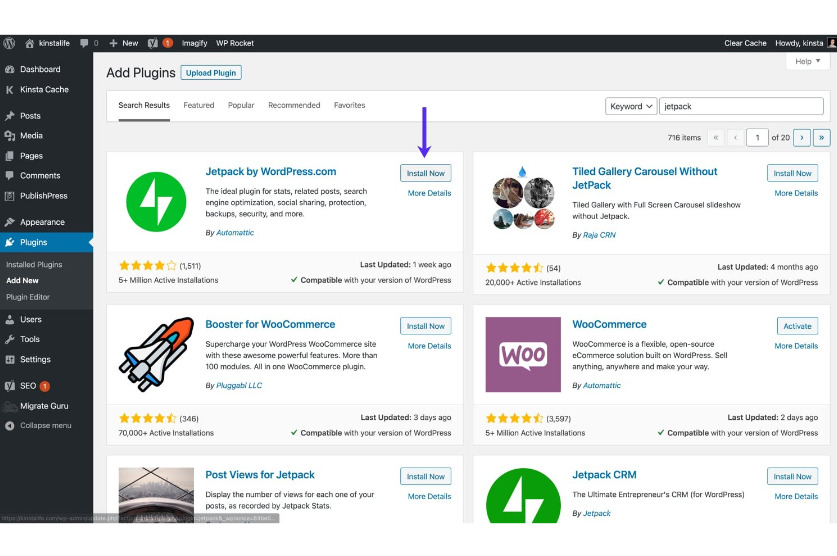
Task: Open Dashboard from the sidebar
Action: click(40, 69)
